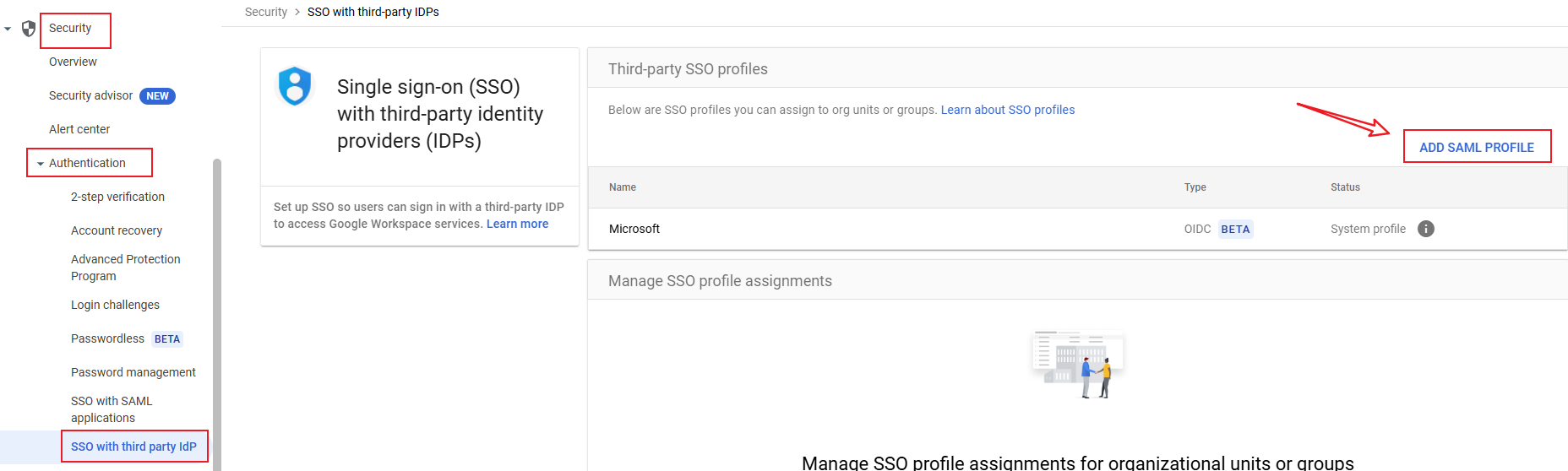Screen dimensions: 1568x471
Task: Click the ADD SAML PROFILE button
Action: (1476, 147)
